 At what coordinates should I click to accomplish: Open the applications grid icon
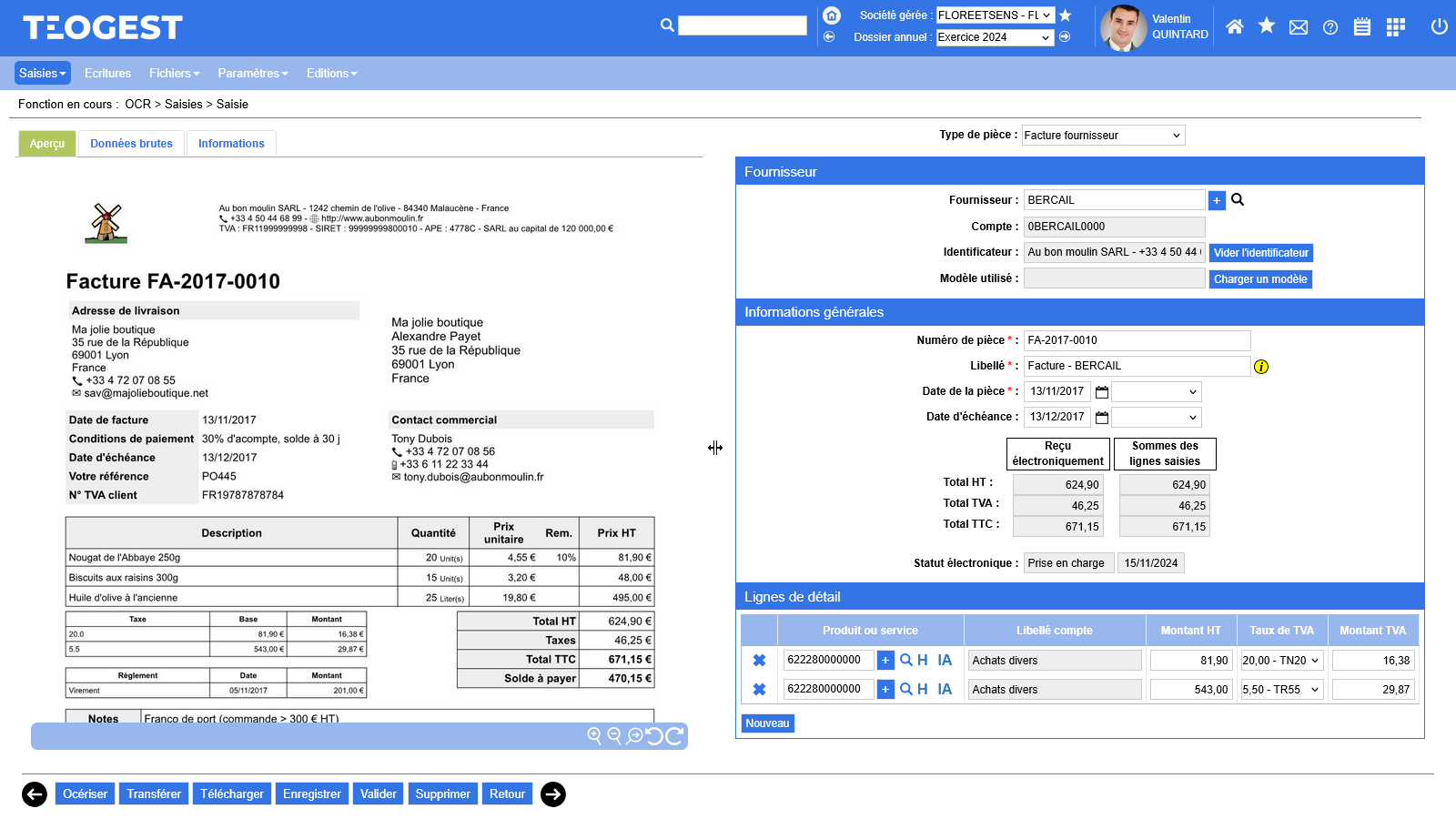point(1395,27)
